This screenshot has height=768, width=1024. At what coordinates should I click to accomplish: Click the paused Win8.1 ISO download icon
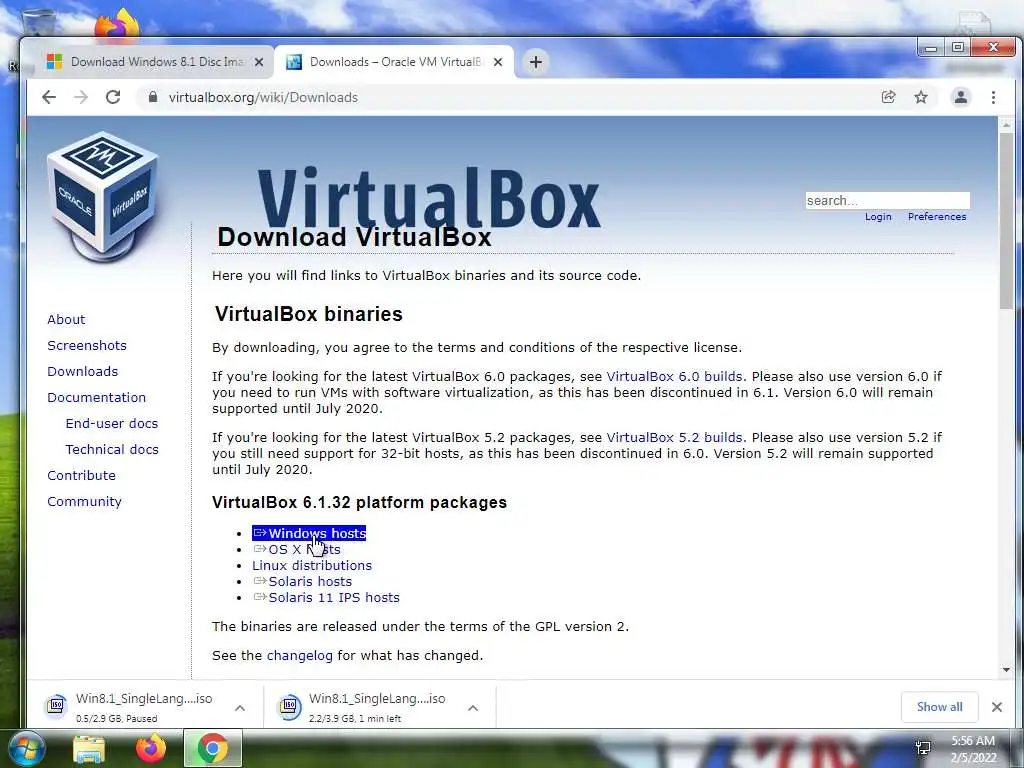56,706
